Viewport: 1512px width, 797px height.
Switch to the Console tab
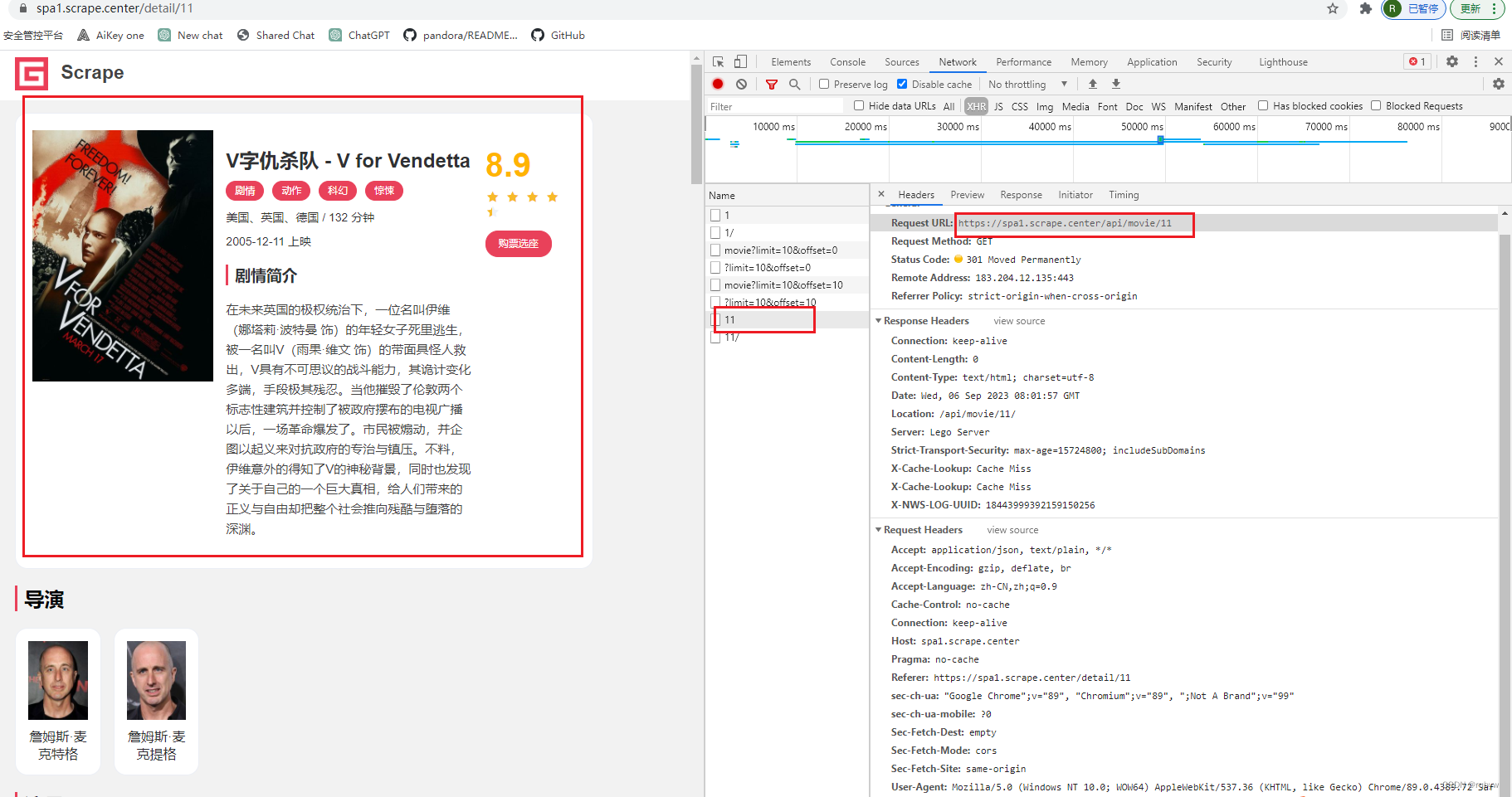[847, 62]
